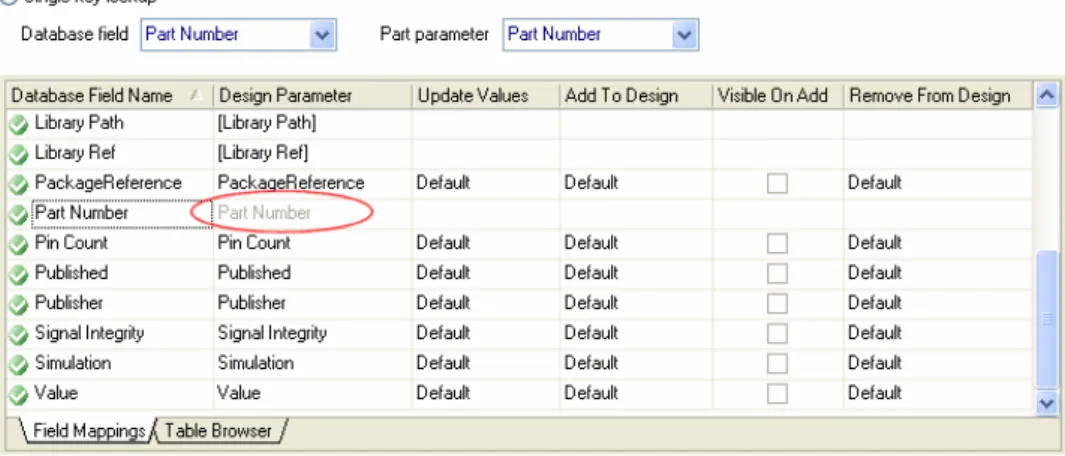Image resolution: width=1065 pixels, height=456 pixels.
Task: Click Add To Design Default cell for Simulation
Action: point(636,364)
